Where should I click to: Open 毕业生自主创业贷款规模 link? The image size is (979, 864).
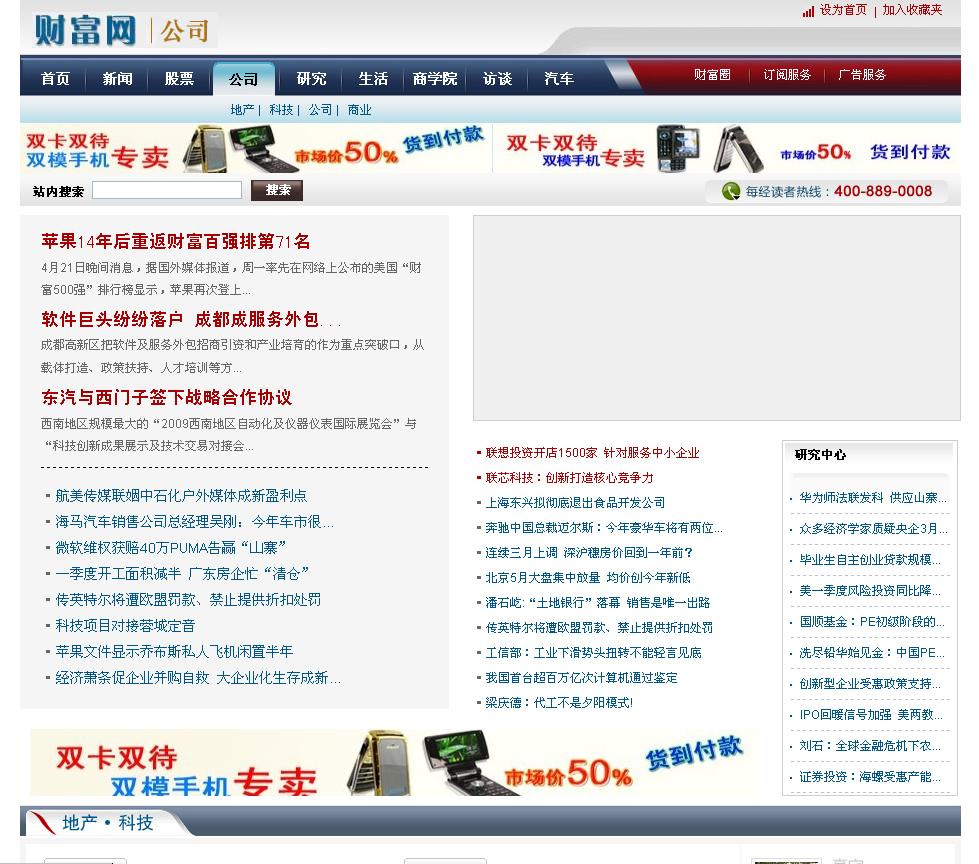coord(870,559)
